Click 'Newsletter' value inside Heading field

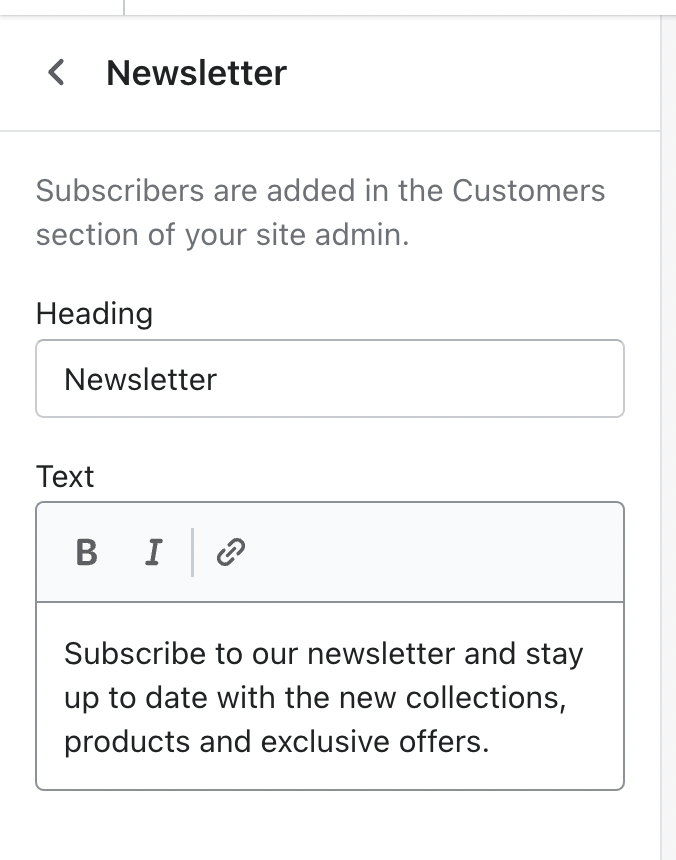pos(140,379)
